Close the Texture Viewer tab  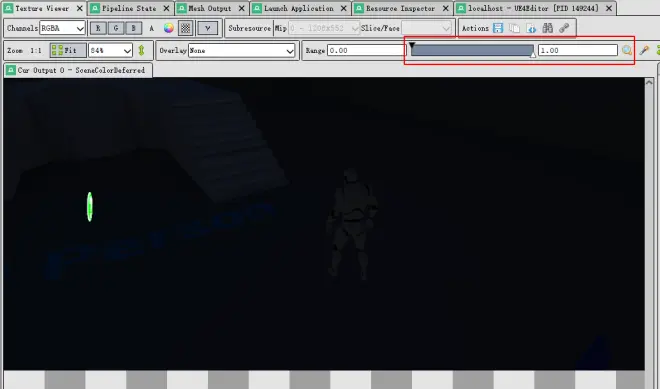79,8
